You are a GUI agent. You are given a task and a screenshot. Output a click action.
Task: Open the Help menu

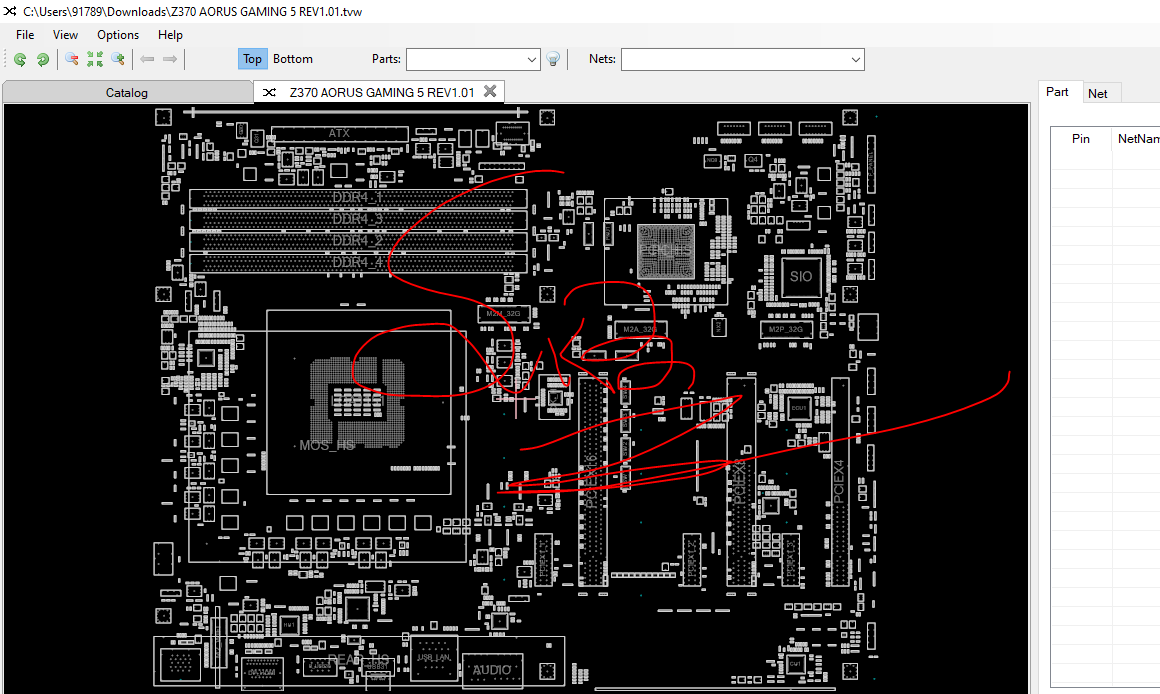[170, 35]
